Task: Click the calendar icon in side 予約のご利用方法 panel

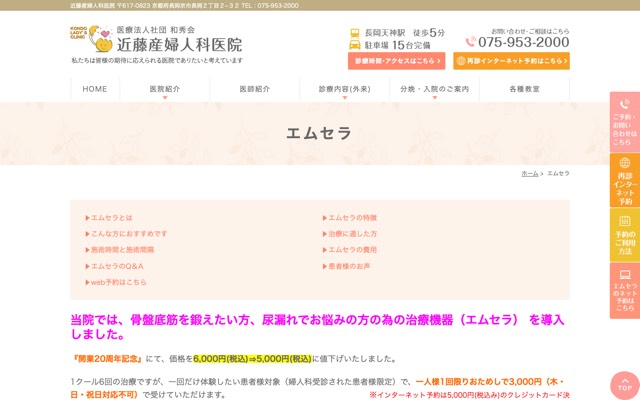Action: [x=624, y=221]
